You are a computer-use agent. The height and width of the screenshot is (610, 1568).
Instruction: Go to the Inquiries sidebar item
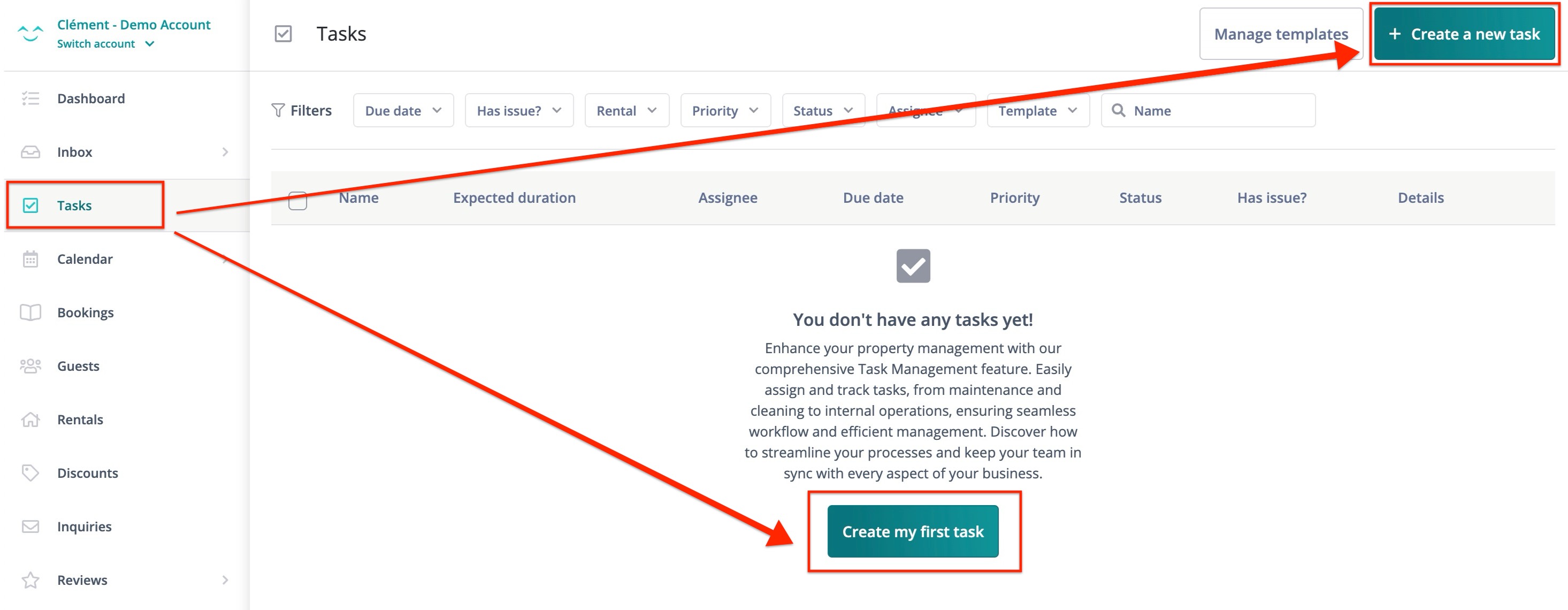(x=84, y=527)
